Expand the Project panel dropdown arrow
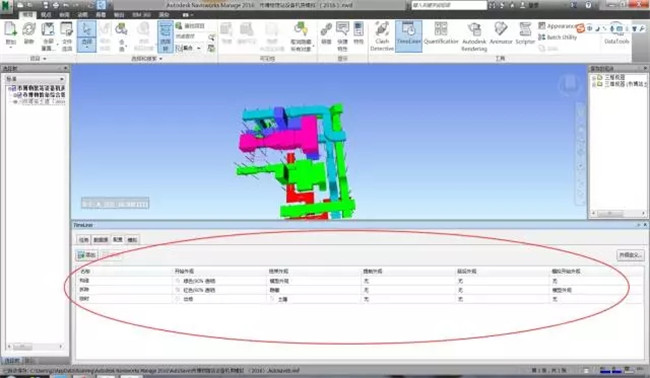 tap(45, 59)
